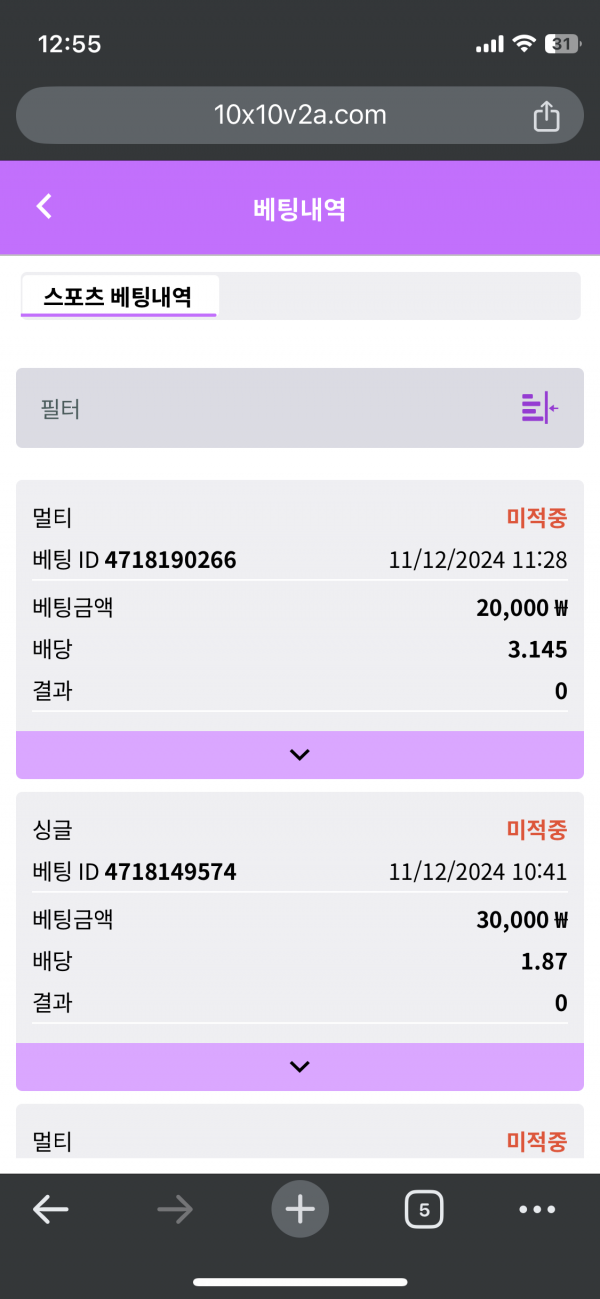The image size is (600, 1299).
Task: Tap the battery indicator in status bar
Action: coord(563,44)
